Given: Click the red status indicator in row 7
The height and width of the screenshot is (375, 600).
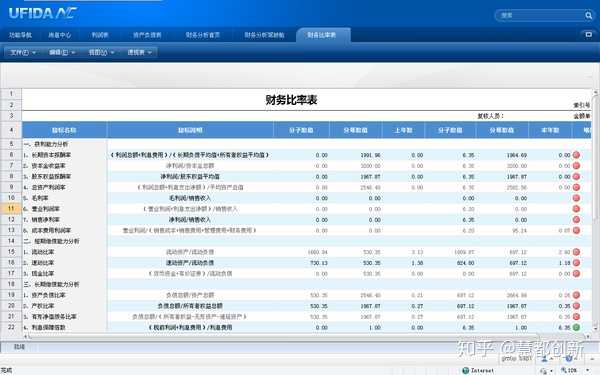Looking at the screenshot, I should coord(576,166).
